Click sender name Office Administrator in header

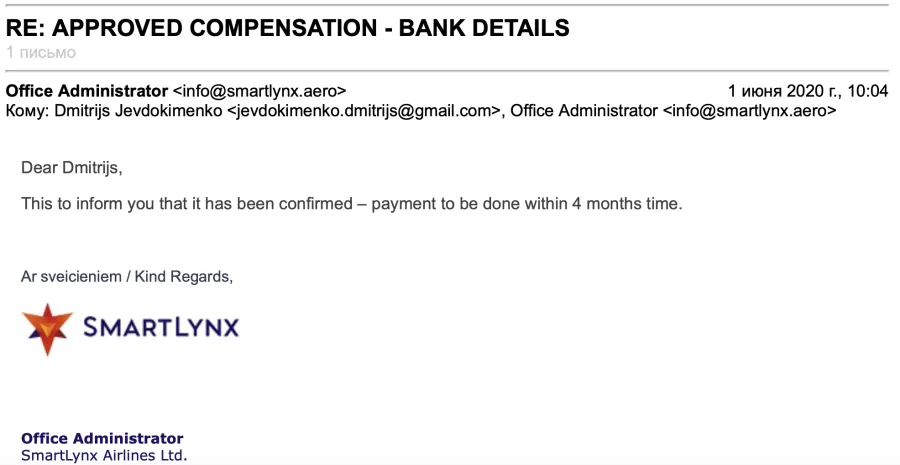coord(87,91)
